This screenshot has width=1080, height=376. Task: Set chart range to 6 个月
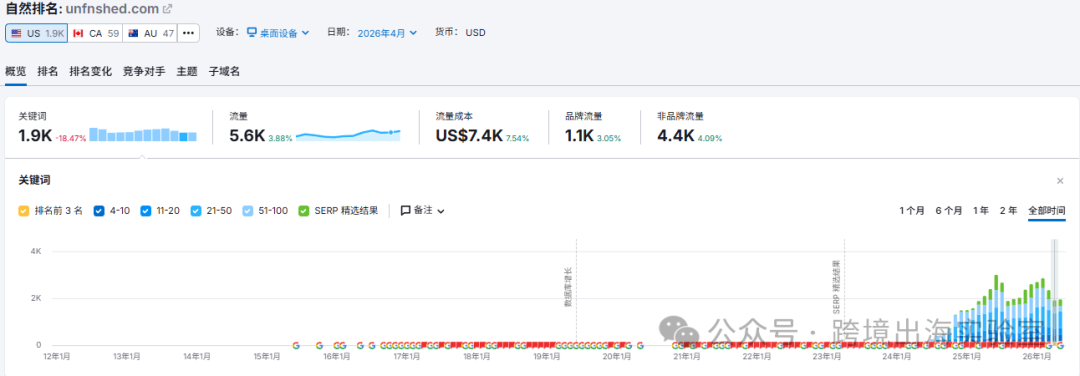coord(948,211)
